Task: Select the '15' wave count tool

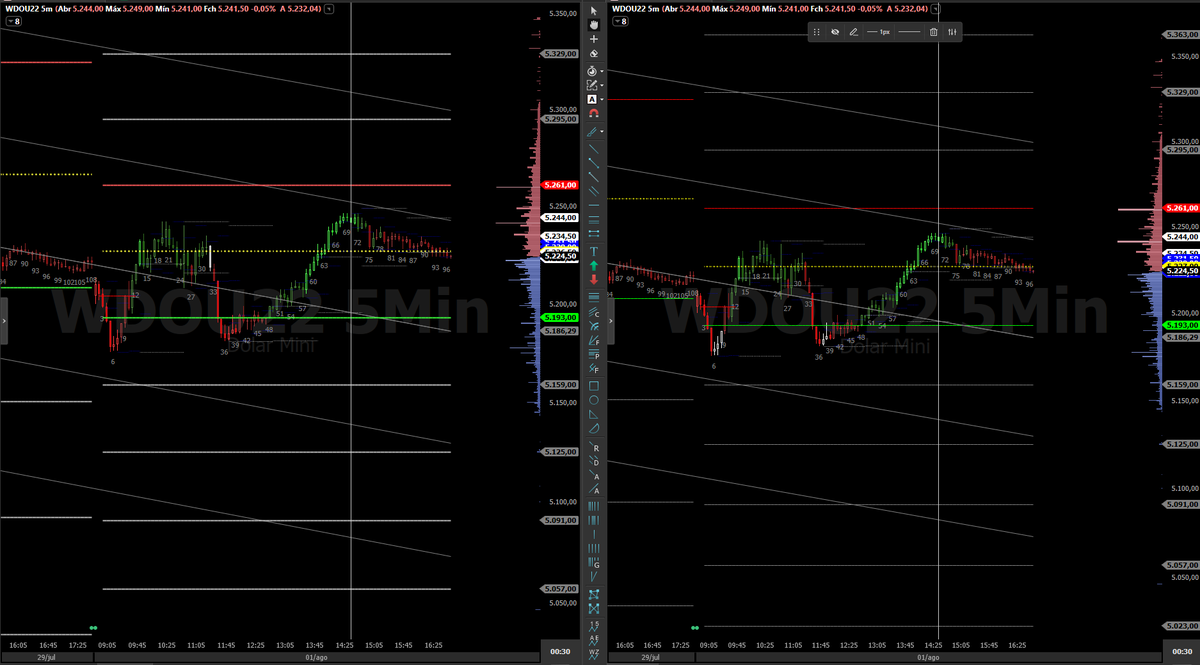Action: (x=593, y=624)
